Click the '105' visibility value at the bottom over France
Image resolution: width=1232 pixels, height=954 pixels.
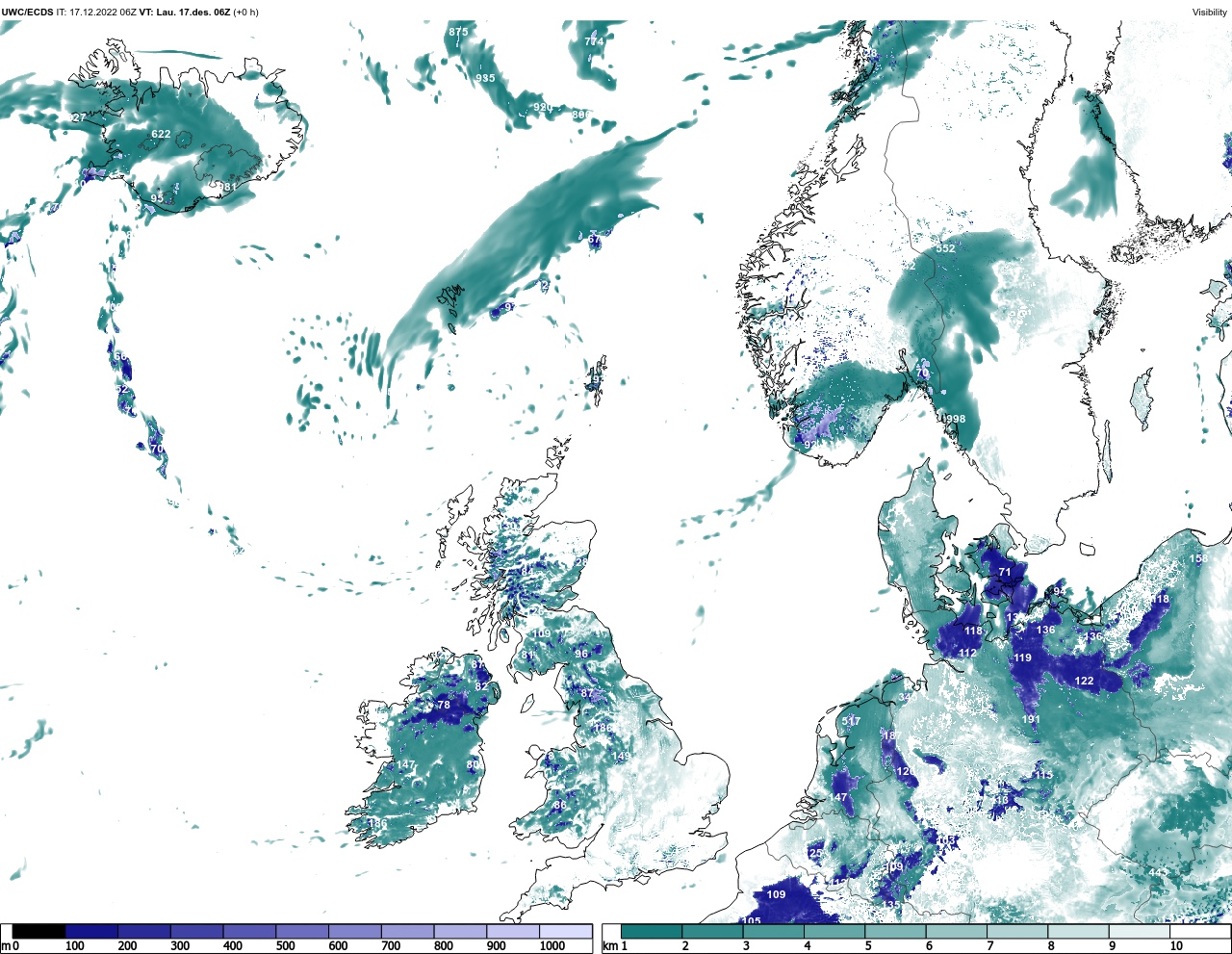coord(751,921)
